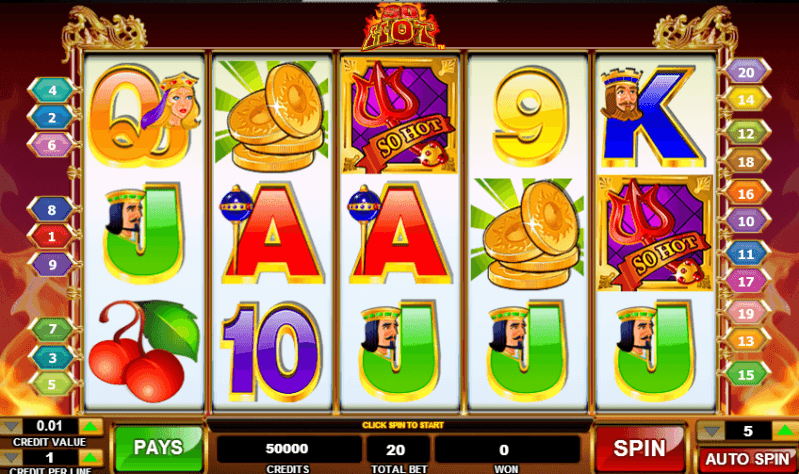This screenshot has width=799, height=474.
Task: Click the blue K king symbol
Action: [654, 117]
